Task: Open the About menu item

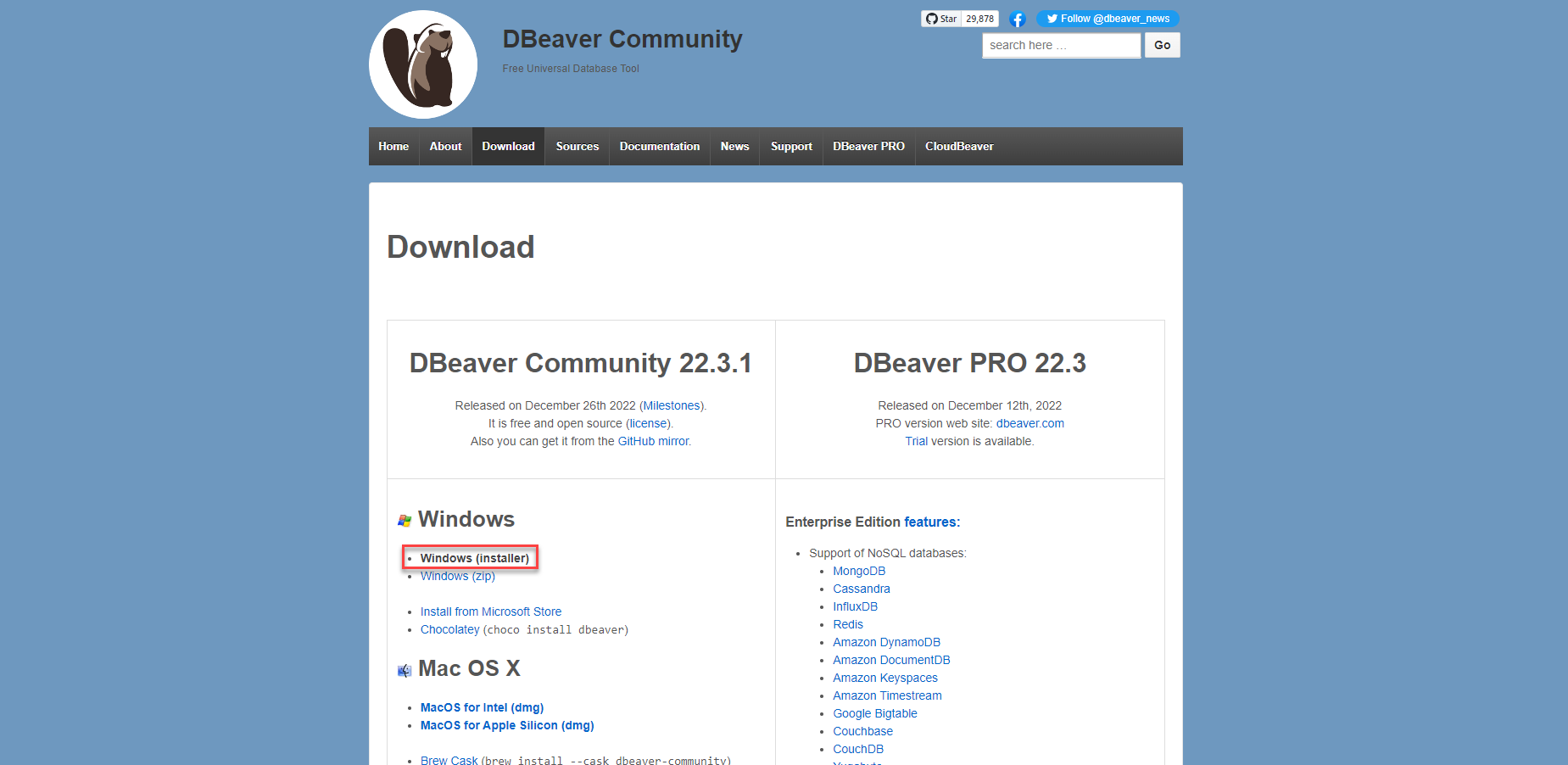Action: [445, 146]
